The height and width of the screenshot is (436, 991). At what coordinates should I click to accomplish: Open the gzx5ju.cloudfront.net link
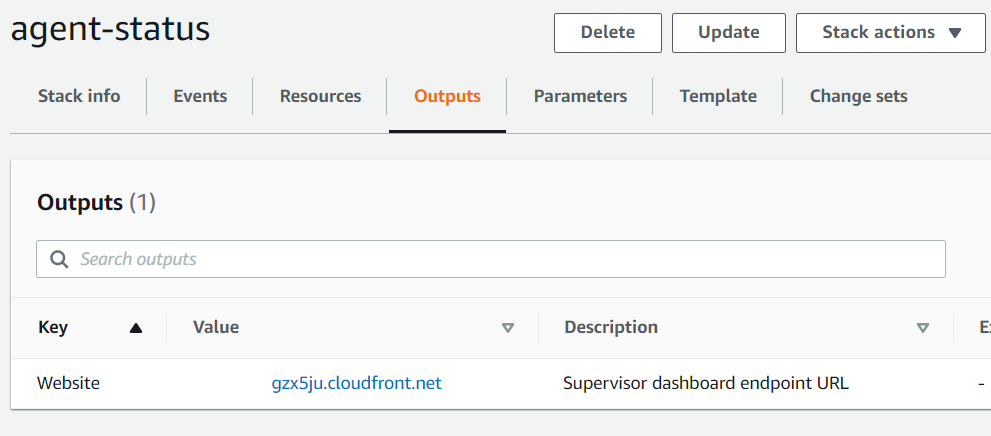point(356,383)
